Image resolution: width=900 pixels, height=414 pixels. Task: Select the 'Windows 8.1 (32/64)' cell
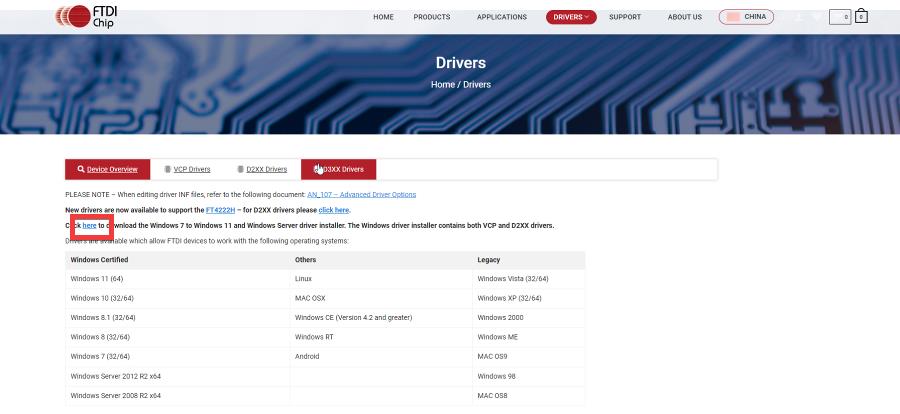click(x=178, y=318)
